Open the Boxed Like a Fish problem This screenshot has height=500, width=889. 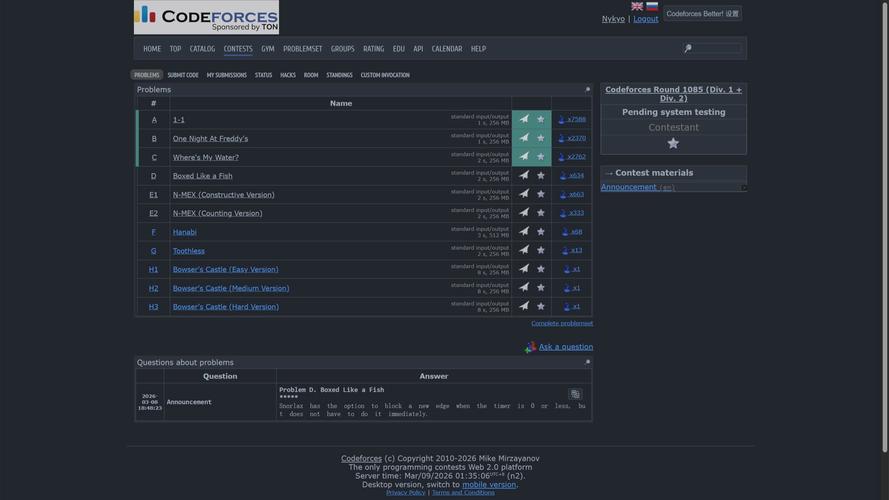tap(202, 176)
